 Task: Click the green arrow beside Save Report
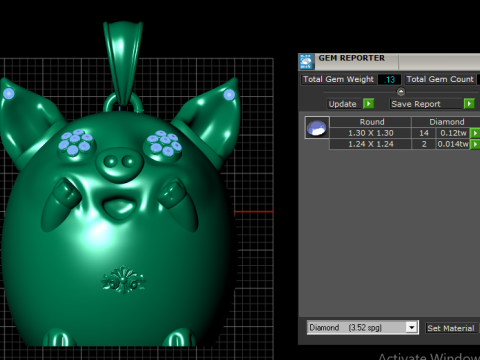(469, 104)
